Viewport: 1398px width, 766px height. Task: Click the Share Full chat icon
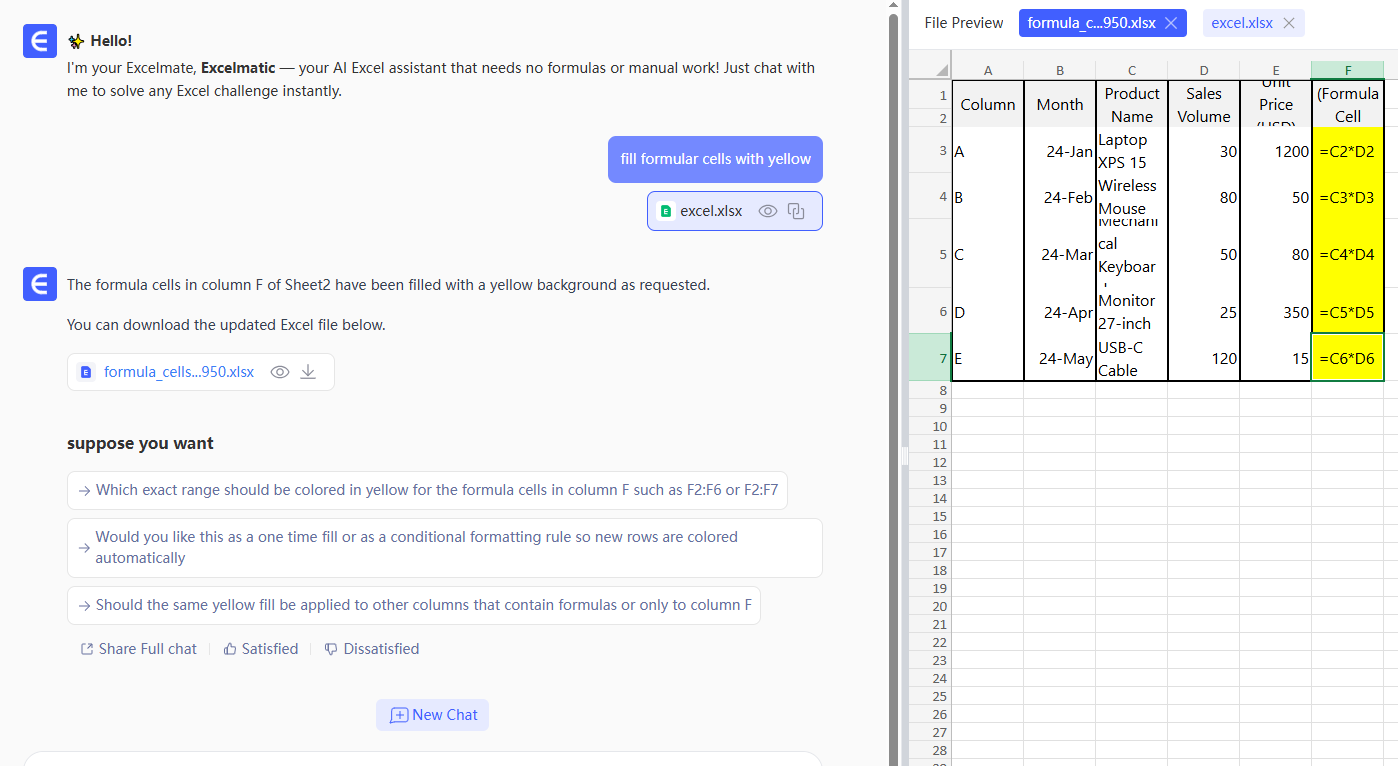[87, 649]
